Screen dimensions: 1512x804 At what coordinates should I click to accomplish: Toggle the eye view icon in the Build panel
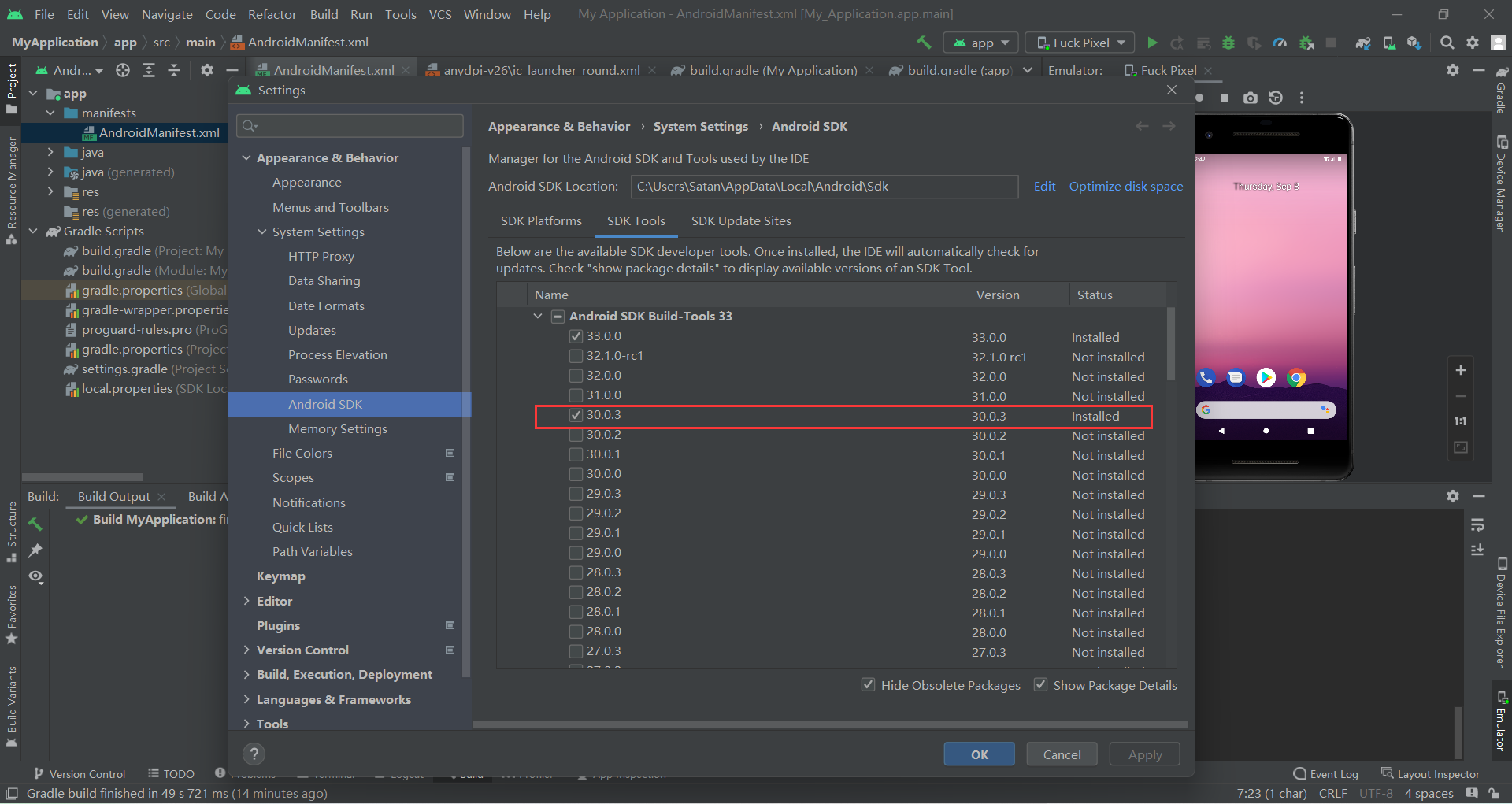pos(35,576)
